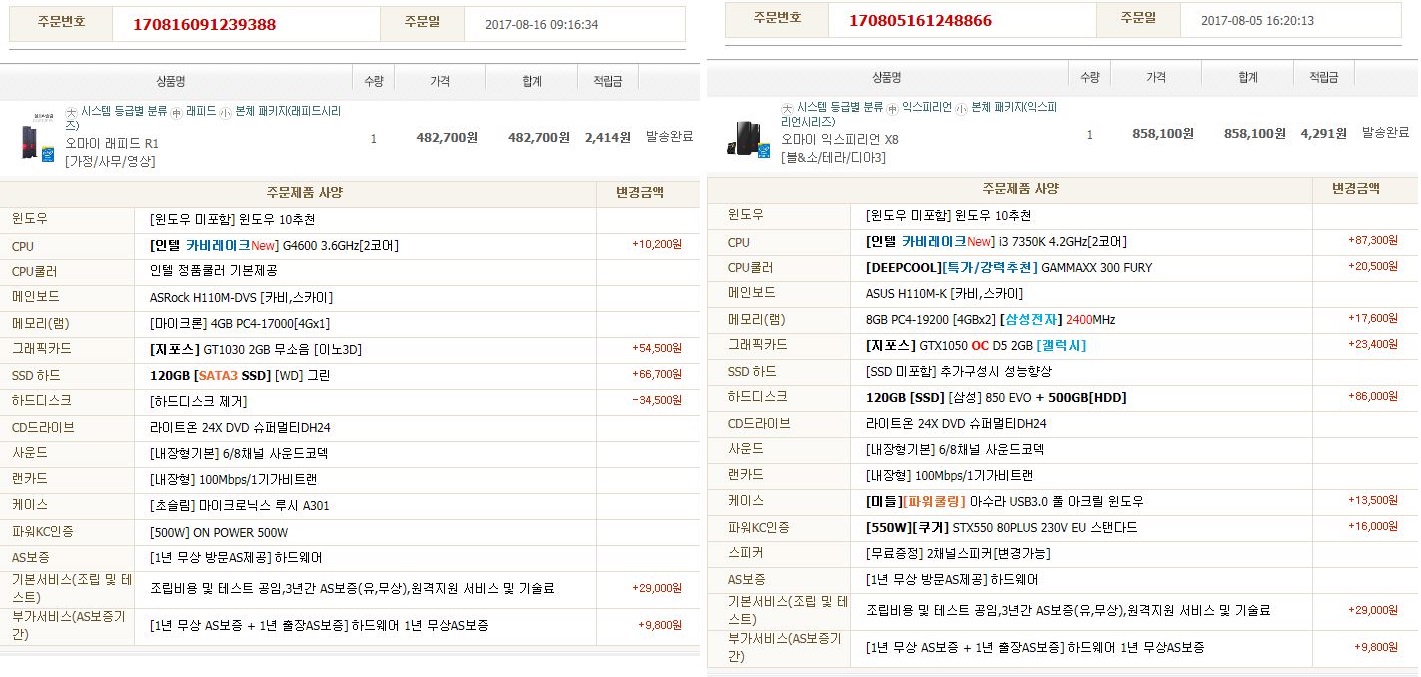
Task: Click the +20,500원 price change
Action: (x=1373, y=266)
